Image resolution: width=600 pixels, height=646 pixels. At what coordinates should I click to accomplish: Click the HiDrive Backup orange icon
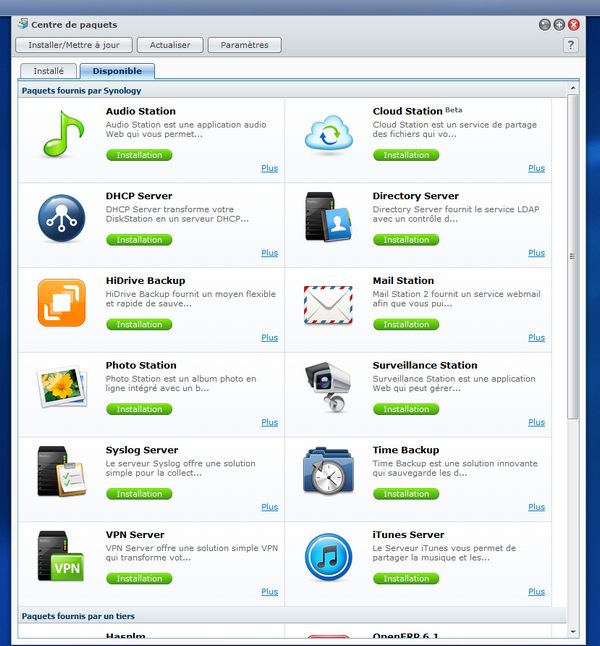pyautogui.click(x=62, y=303)
